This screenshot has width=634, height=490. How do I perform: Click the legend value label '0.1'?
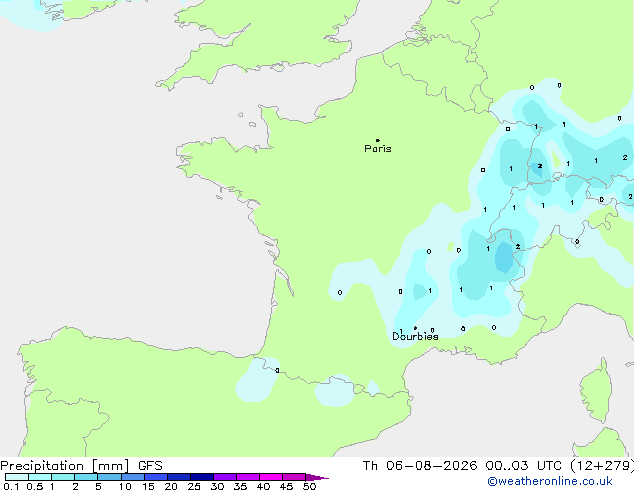pos(11,486)
